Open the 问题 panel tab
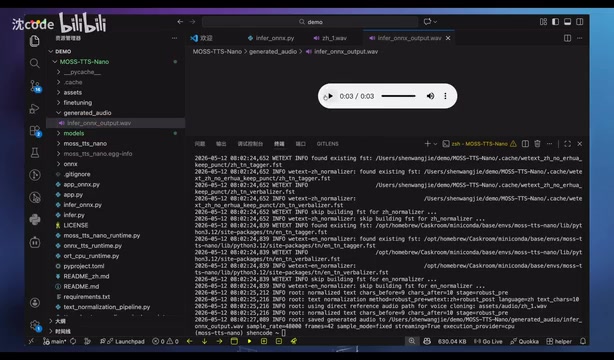 click(x=200, y=144)
